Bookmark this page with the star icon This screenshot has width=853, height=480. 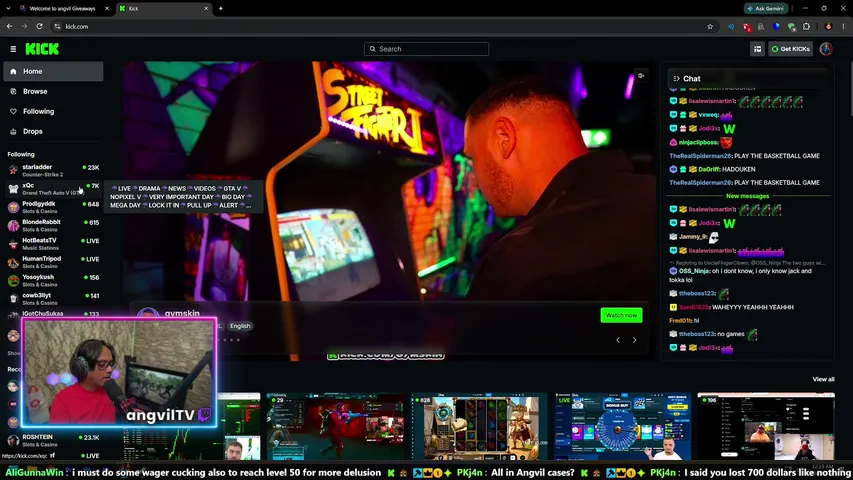710,26
